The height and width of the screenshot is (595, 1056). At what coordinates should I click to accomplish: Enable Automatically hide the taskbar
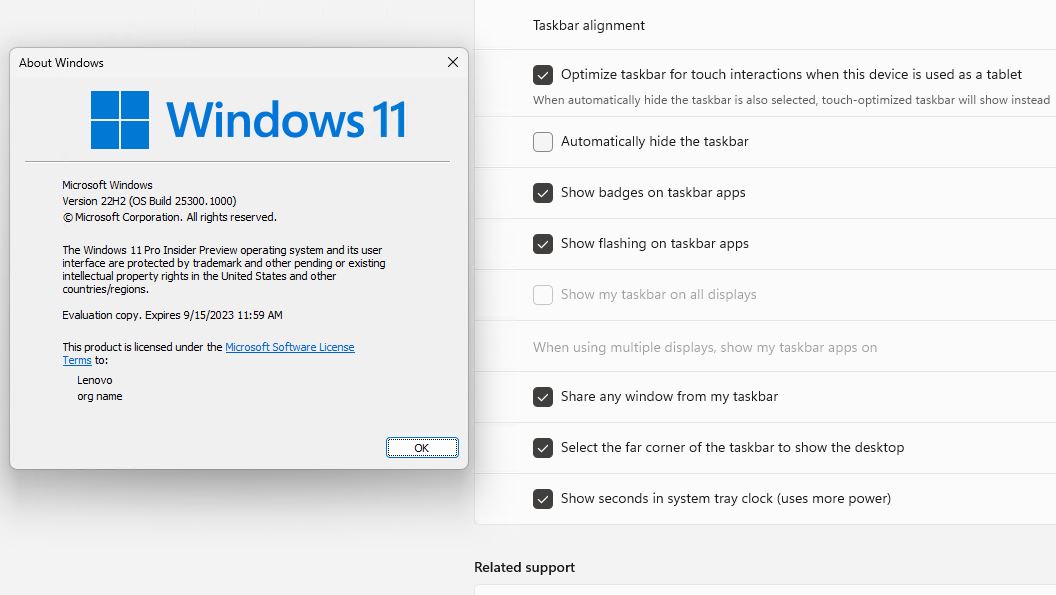coord(543,142)
